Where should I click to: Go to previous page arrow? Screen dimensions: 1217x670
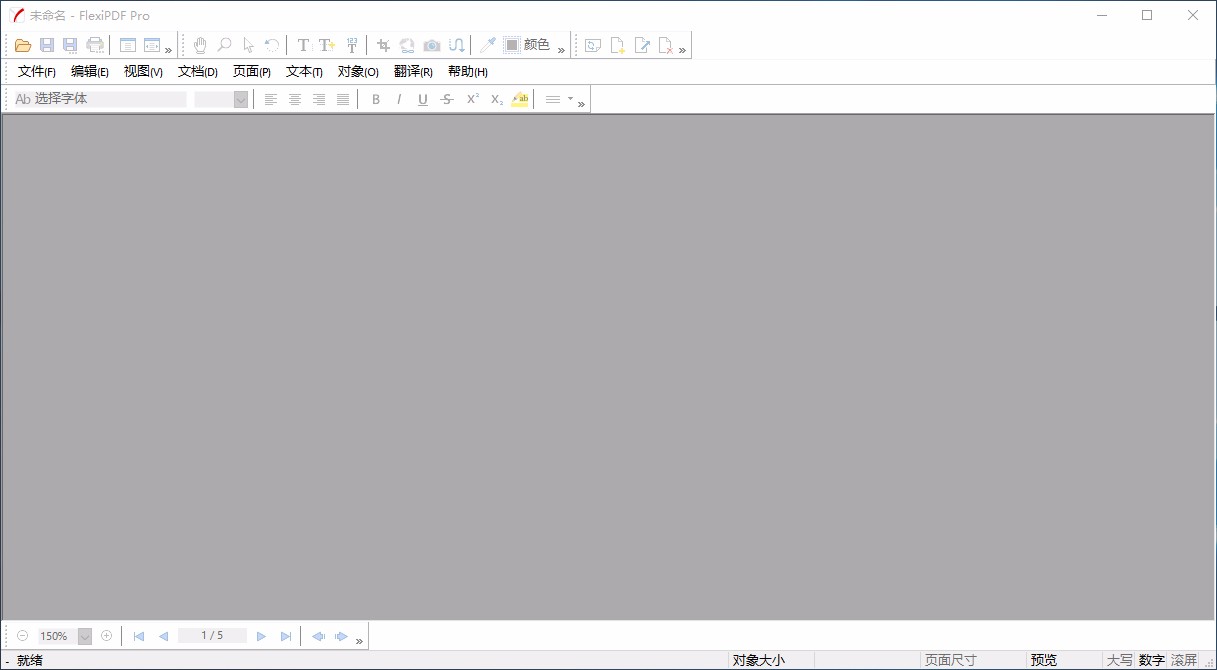(163, 636)
